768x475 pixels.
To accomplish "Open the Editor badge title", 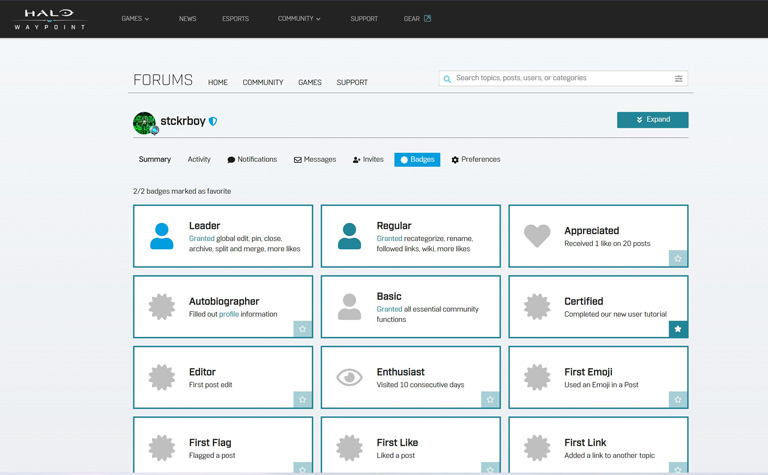I will pyautogui.click(x=202, y=372).
